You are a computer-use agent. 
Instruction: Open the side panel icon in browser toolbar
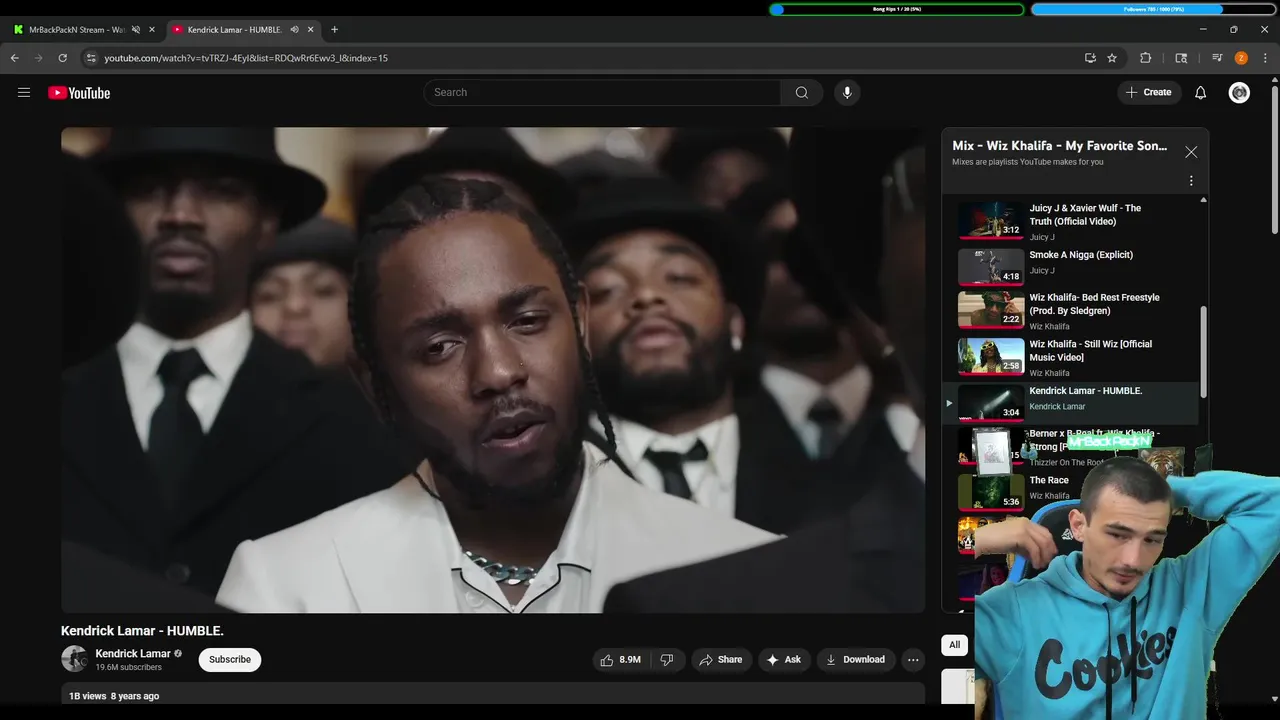(1181, 58)
